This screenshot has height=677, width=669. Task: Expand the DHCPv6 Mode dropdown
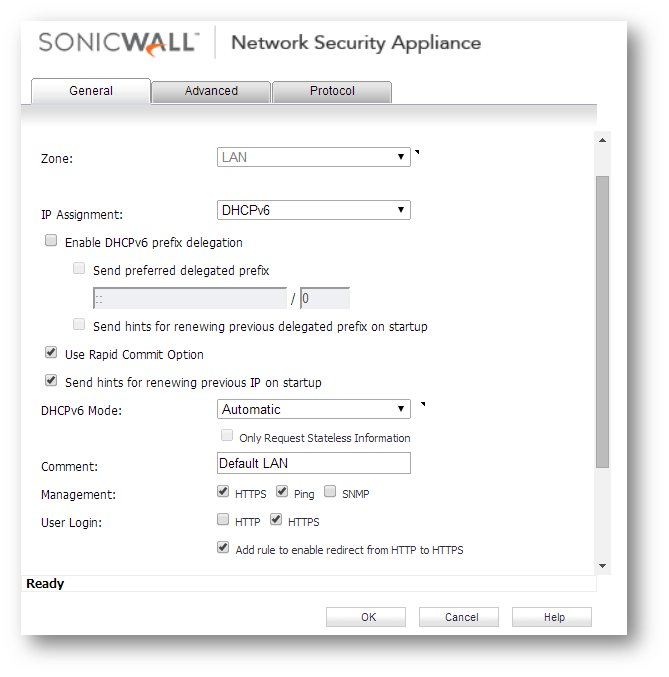coord(314,409)
